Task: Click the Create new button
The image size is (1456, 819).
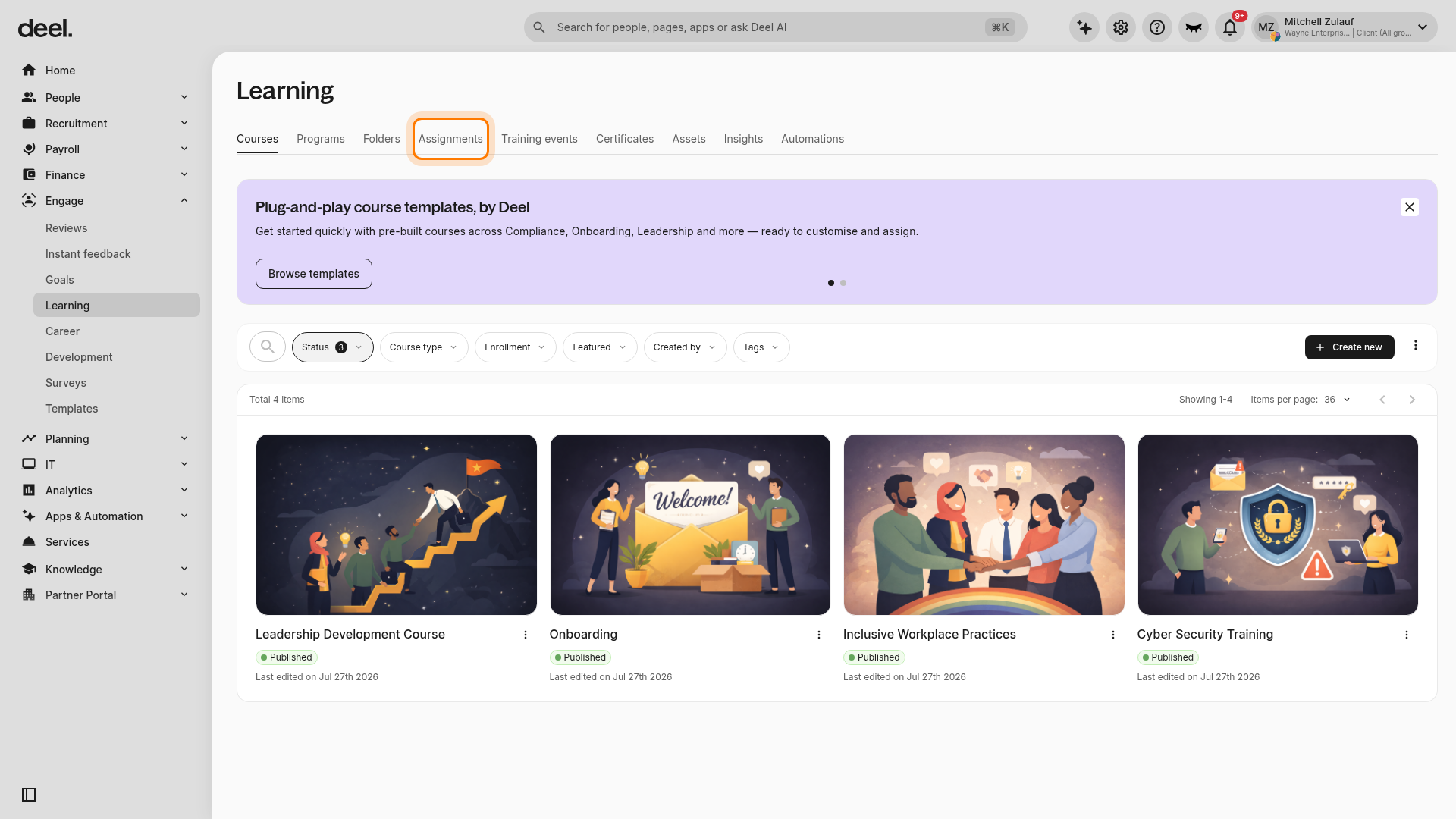Action: tap(1350, 347)
